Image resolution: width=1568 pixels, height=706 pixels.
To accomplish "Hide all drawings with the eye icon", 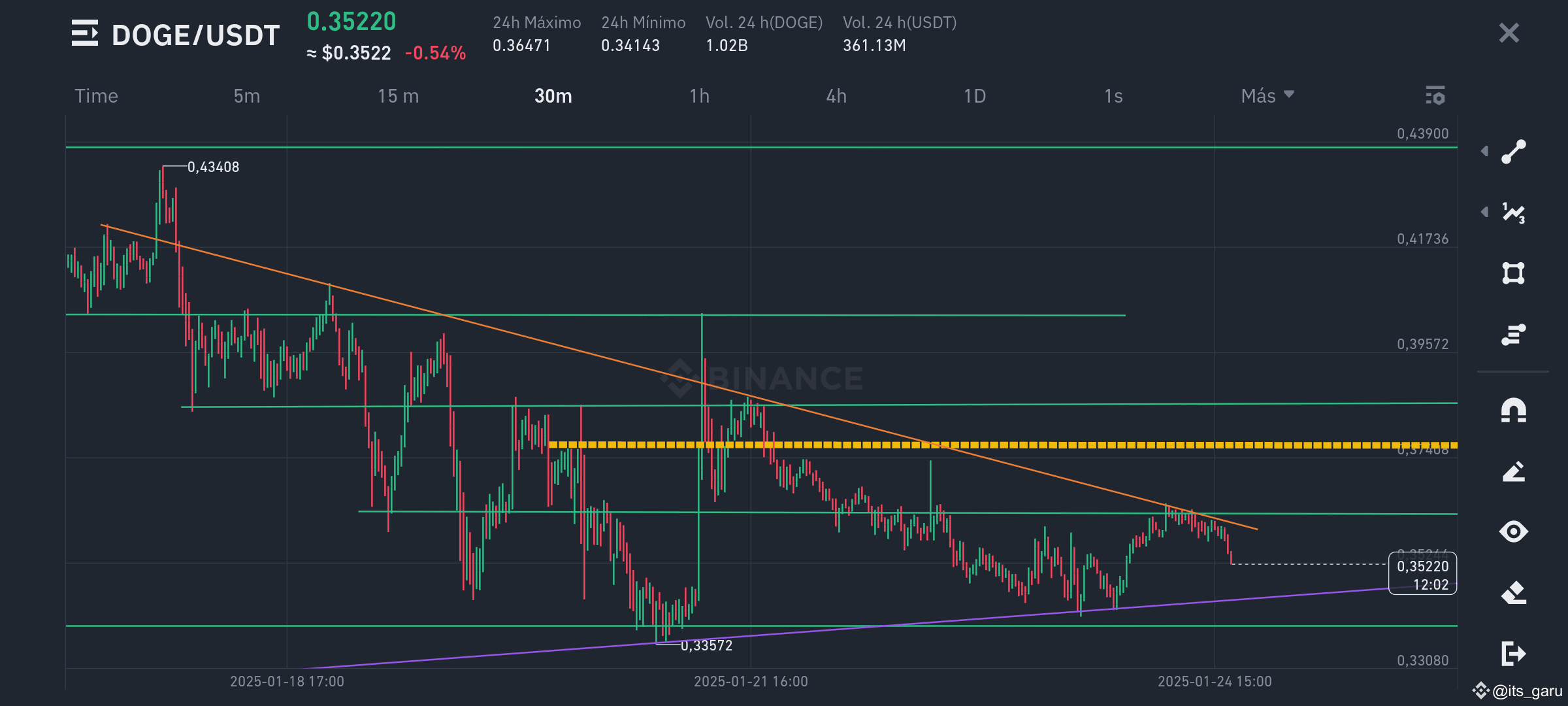I will pos(1514,531).
